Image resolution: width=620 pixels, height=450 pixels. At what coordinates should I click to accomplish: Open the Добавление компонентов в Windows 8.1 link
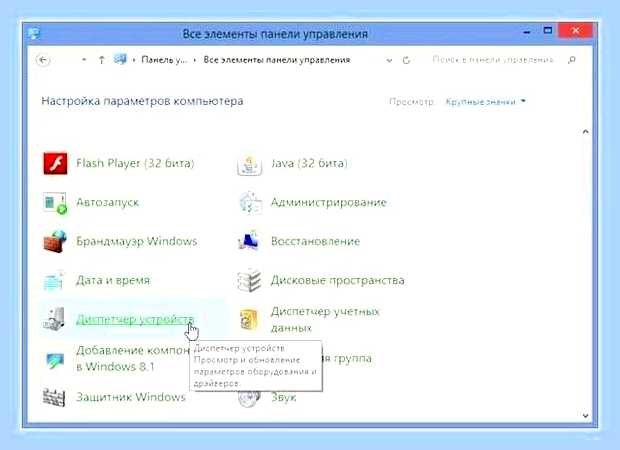[133, 358]
